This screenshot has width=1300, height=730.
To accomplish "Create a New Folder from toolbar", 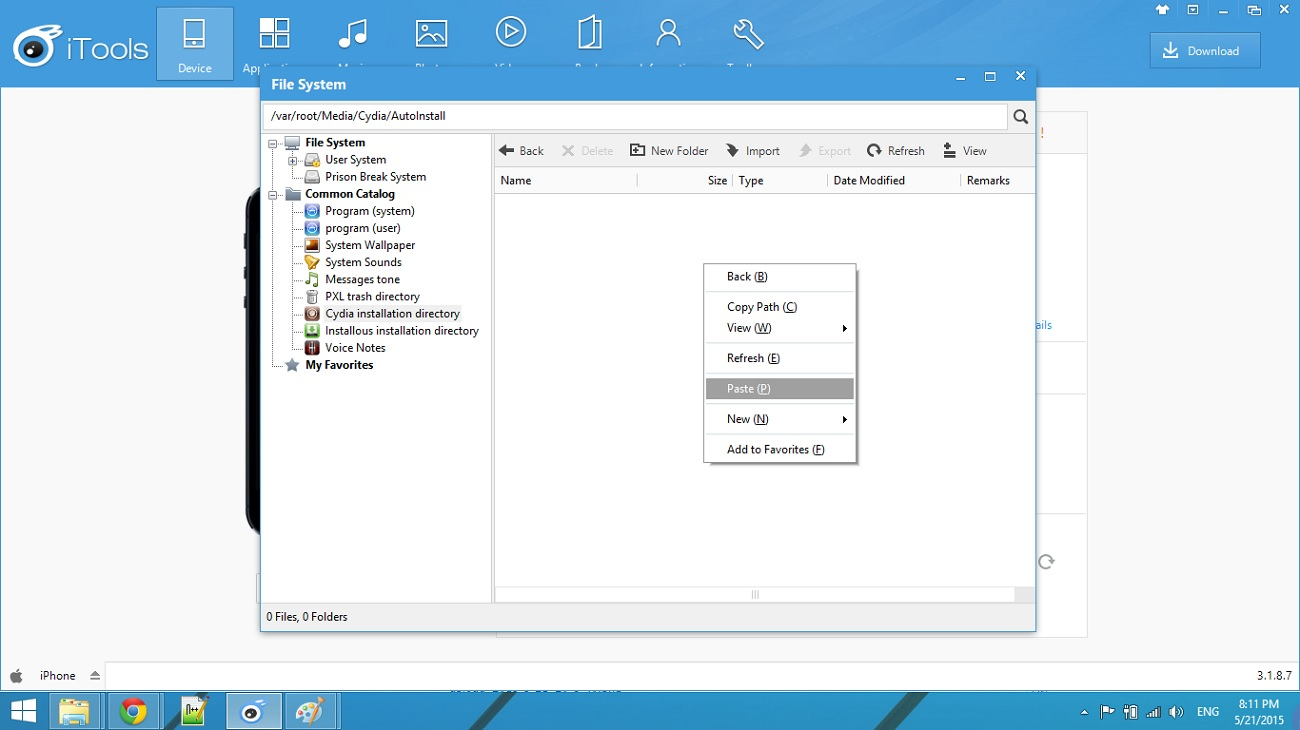I will (x=668, y=151).
